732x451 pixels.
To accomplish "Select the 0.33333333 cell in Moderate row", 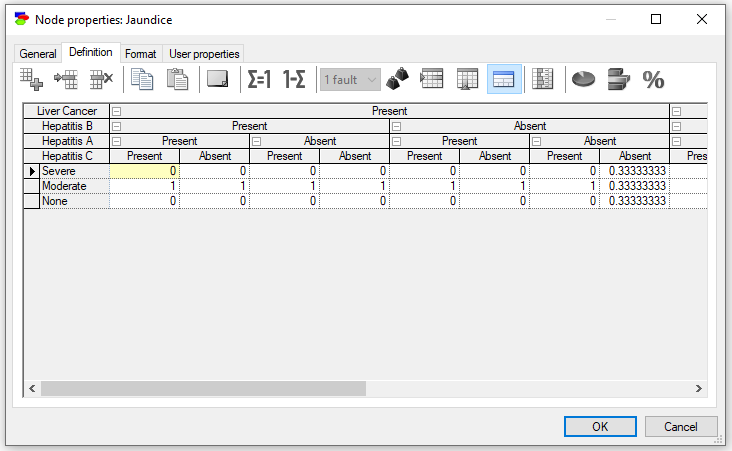I will (635, 186).
